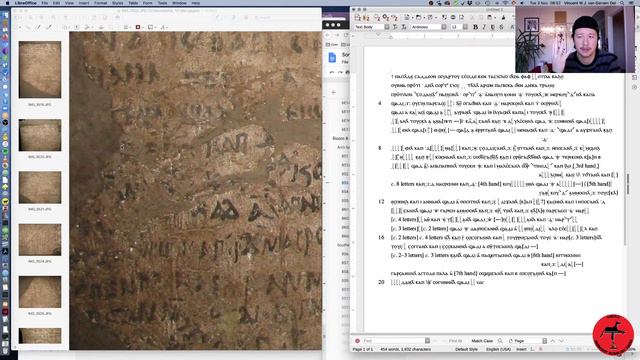
Task: Click the Find All button
Action: [455, 341]
